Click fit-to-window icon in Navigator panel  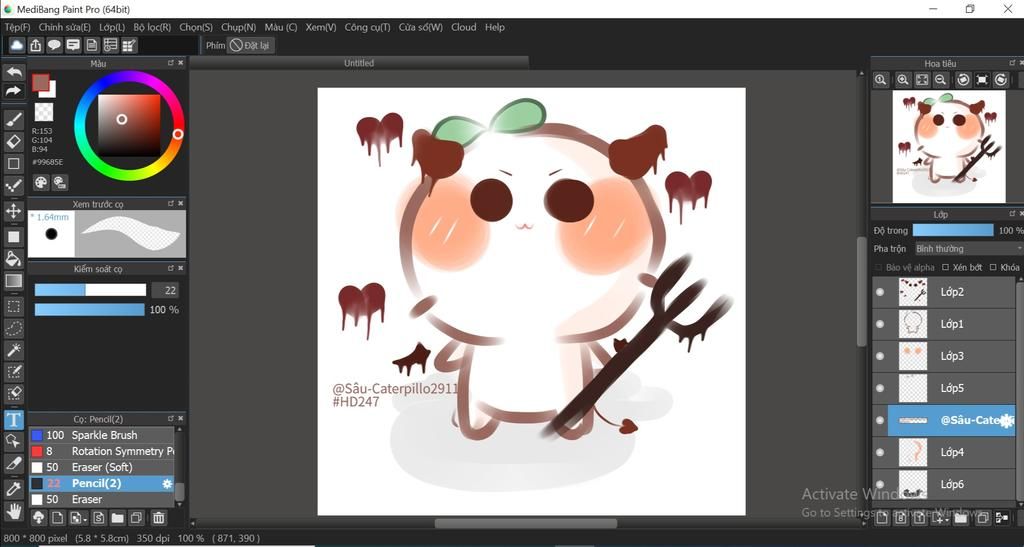921,80
